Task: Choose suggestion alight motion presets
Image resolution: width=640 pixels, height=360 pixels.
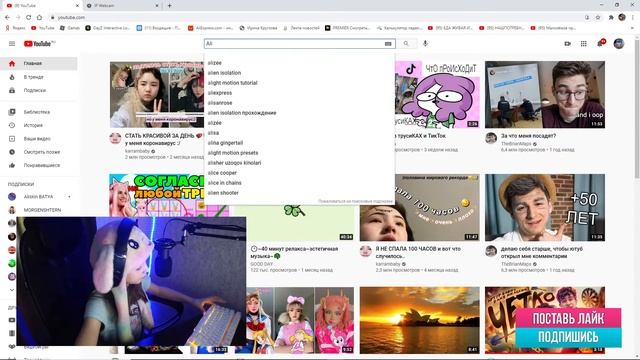Action: (x=300, y=153)
